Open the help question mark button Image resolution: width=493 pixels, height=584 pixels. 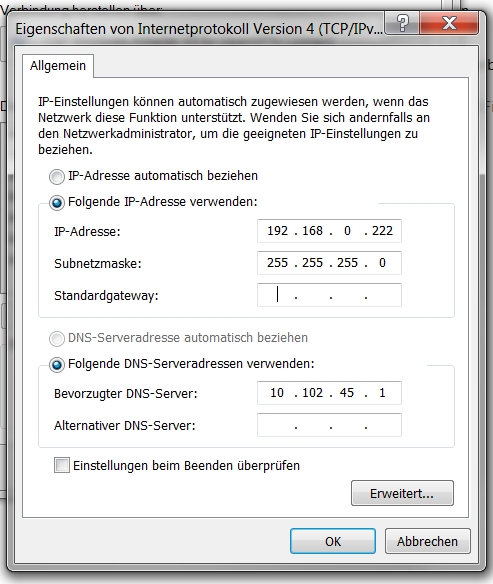(x=402, y=23)
